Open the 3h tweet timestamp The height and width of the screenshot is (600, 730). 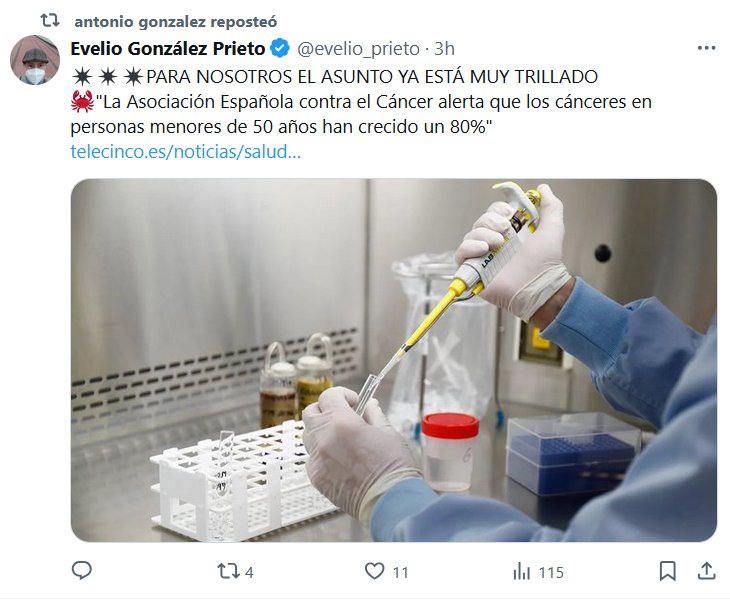(x=444, y=48)
